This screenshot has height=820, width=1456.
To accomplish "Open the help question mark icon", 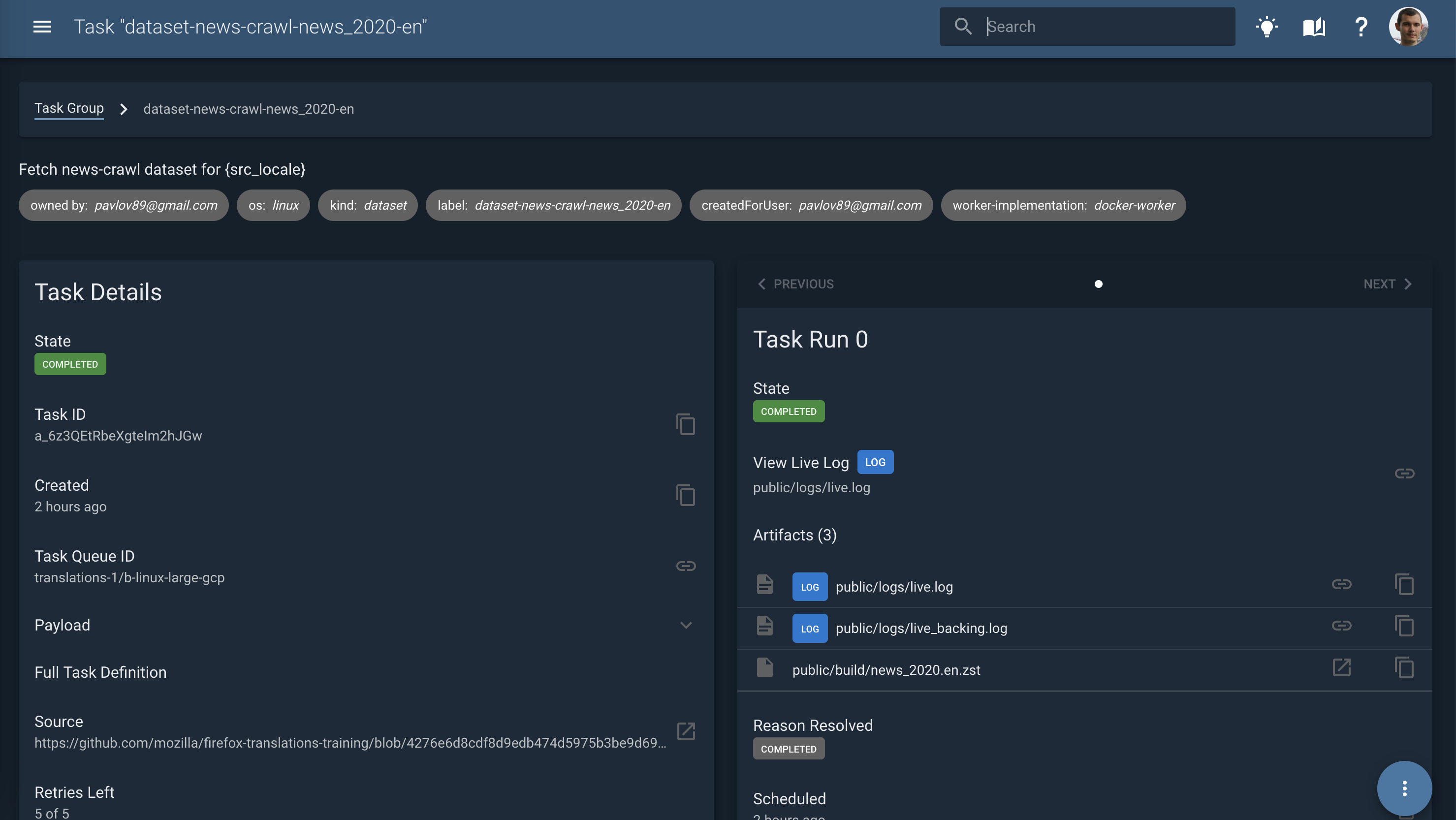I will [1361, 27].
